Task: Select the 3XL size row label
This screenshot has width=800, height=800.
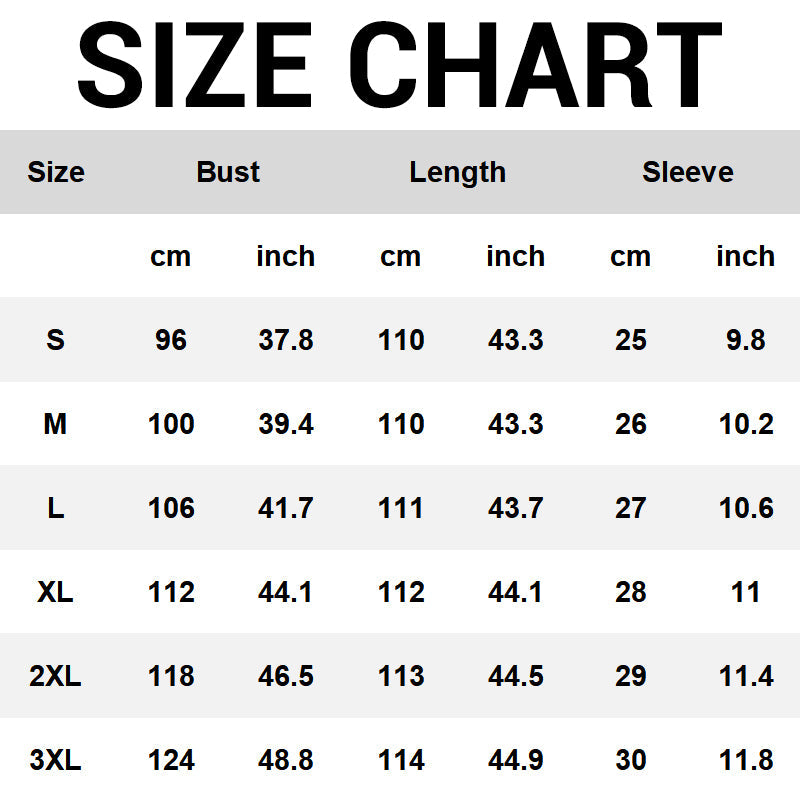Action: 56,760
